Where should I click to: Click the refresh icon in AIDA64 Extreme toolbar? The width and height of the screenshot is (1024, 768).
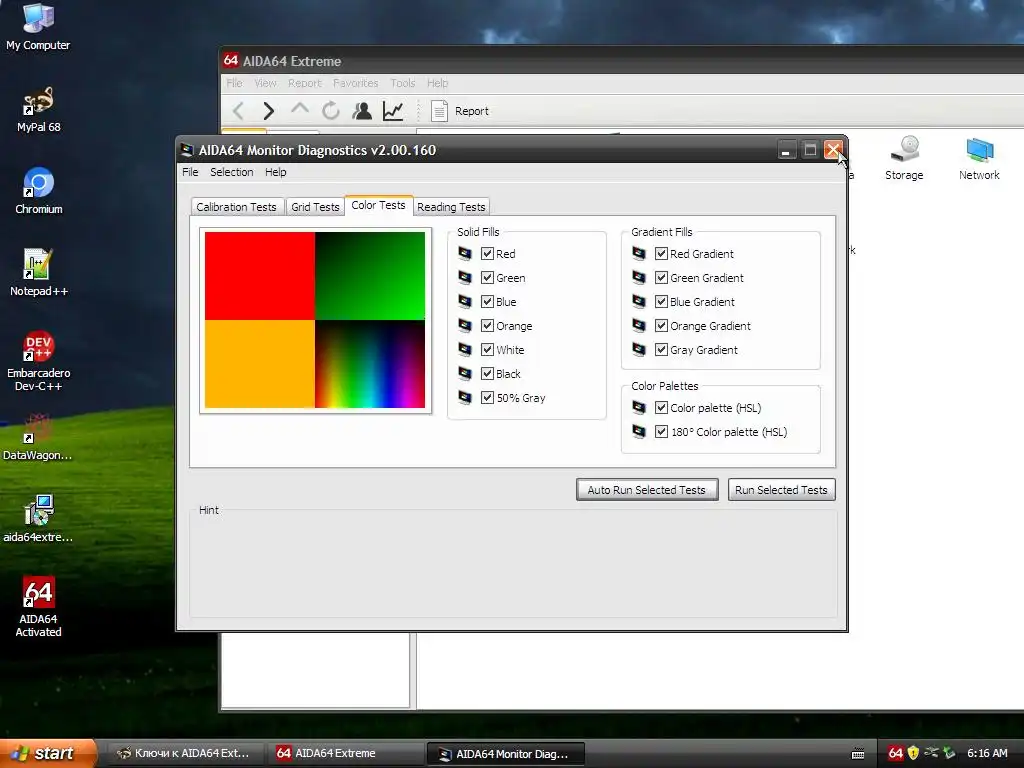click(x=330, y=111)
